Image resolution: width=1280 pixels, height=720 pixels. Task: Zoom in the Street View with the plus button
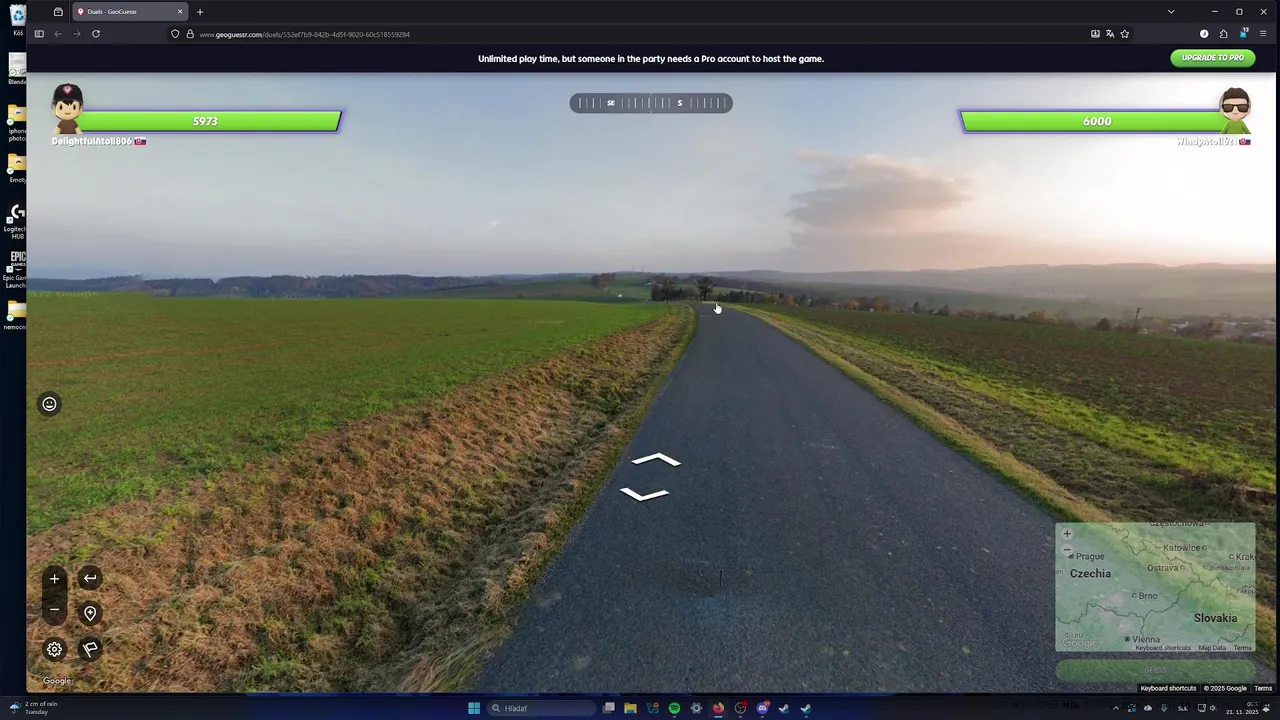54,578
